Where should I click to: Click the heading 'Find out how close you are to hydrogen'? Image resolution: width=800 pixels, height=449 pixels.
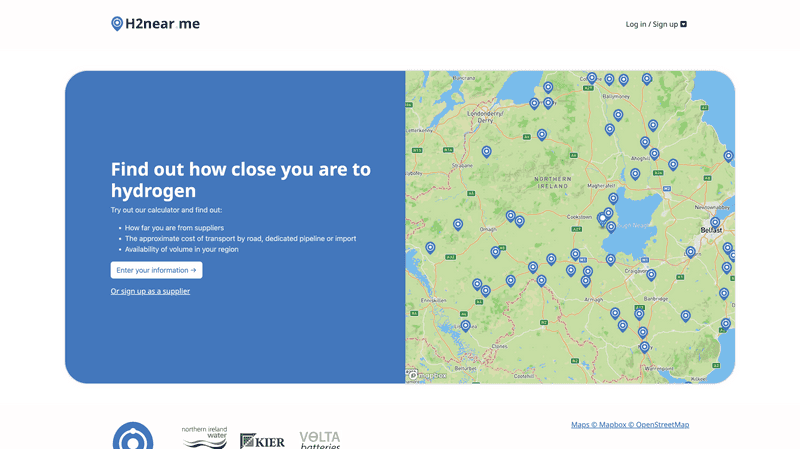tap(241, 180)
